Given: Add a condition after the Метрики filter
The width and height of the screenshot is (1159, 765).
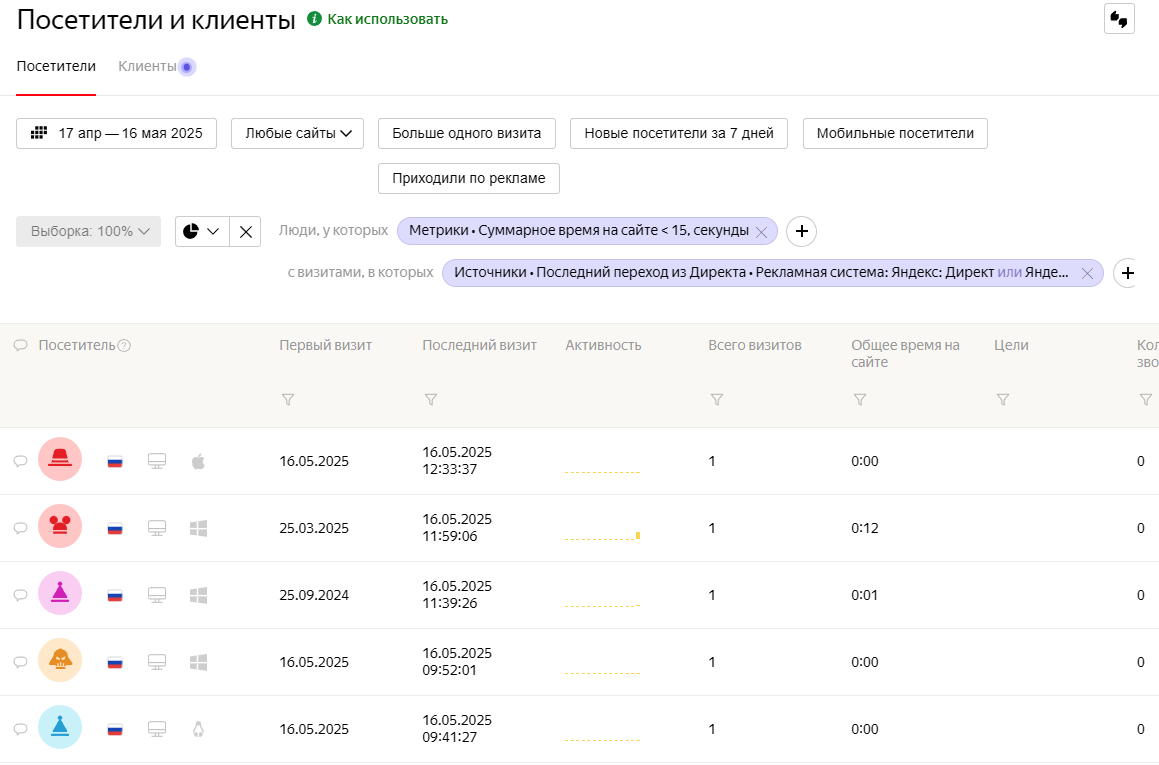Looking at the screenshot, I should point(801,231).
